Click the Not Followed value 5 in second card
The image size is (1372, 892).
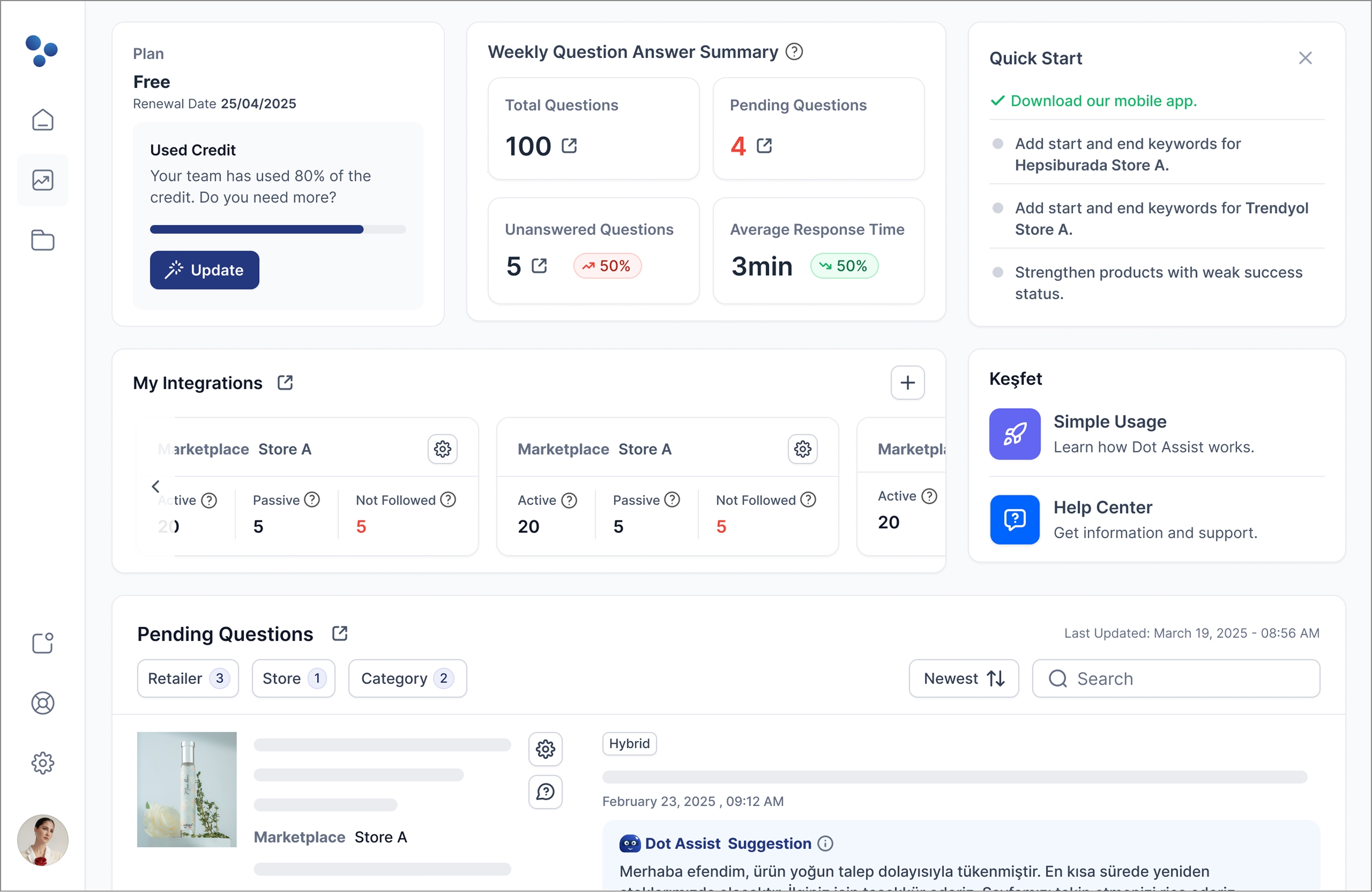point(721,526)
